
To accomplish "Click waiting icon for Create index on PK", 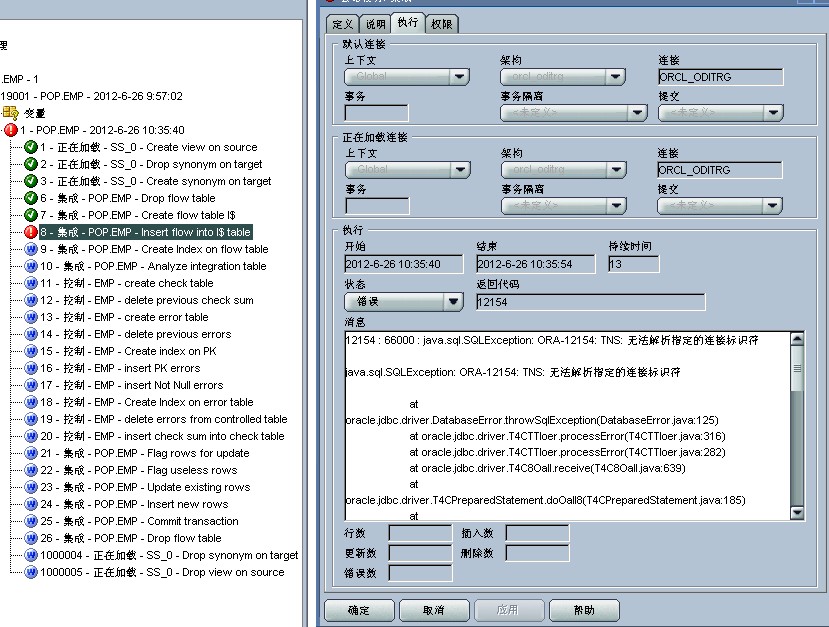I will (x=31, y=351).
